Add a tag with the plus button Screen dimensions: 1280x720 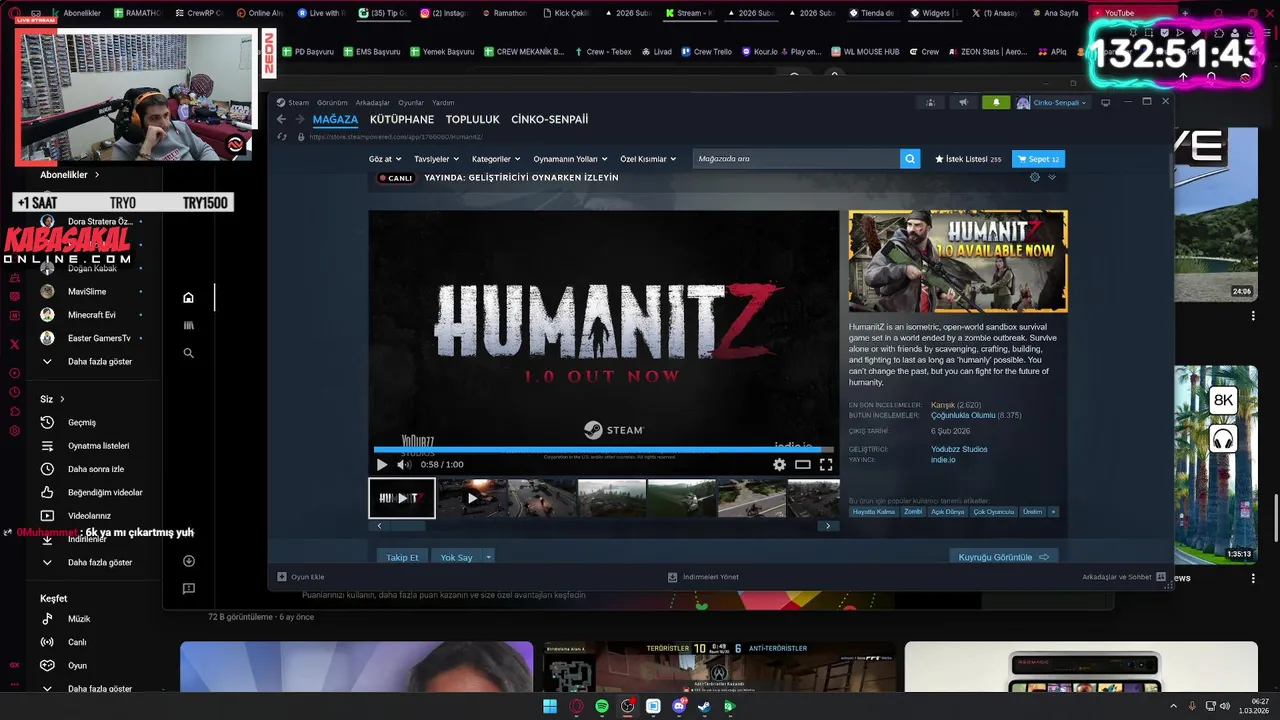pos(1053,512)
